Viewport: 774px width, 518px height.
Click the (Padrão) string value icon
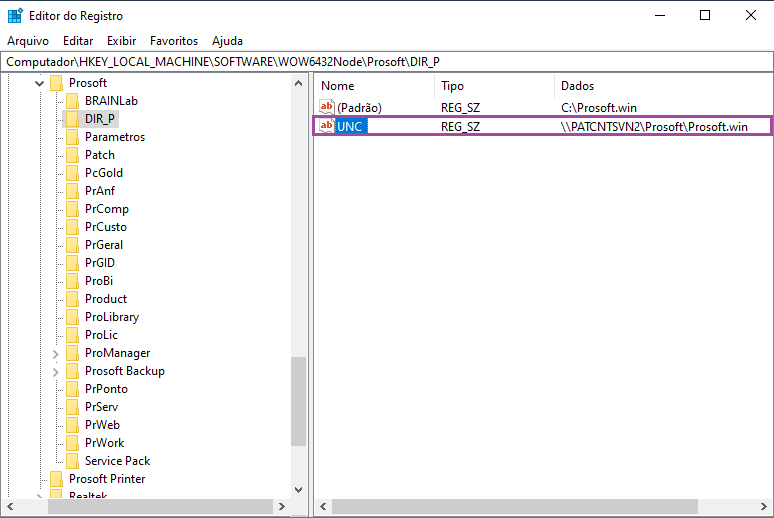pyautogui.click(x=327, y=107)
